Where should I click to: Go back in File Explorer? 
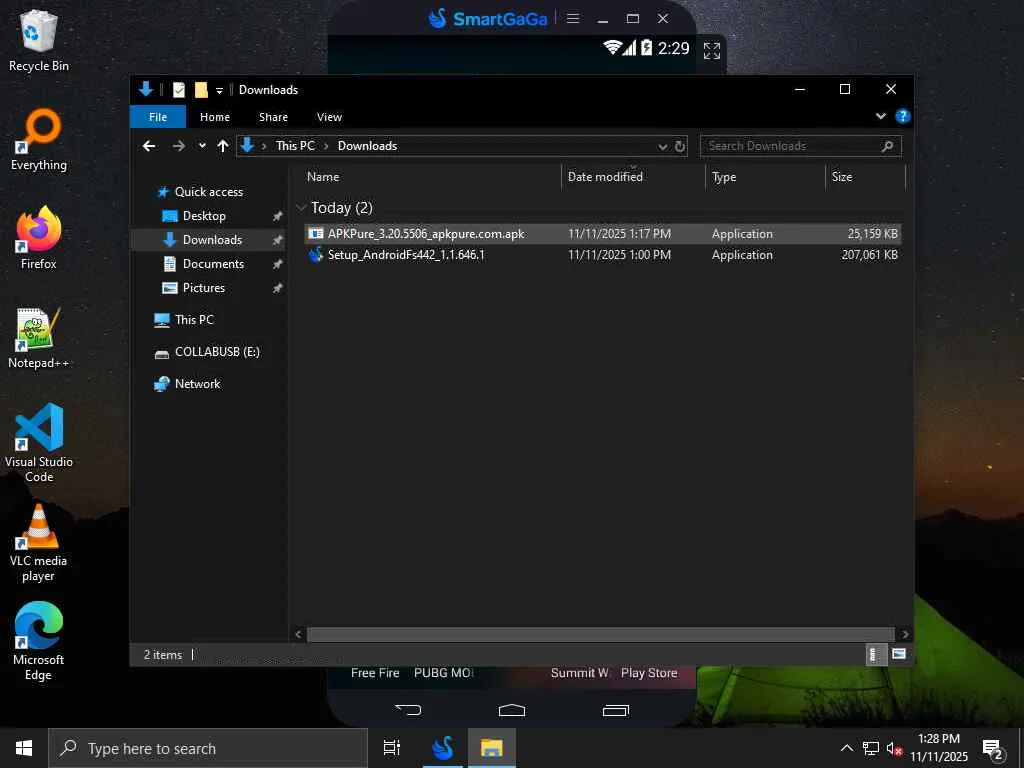coord(149,146)
